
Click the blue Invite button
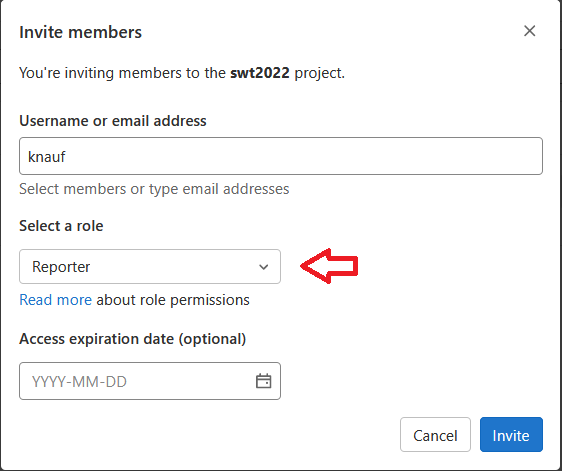tap(511, 434)
